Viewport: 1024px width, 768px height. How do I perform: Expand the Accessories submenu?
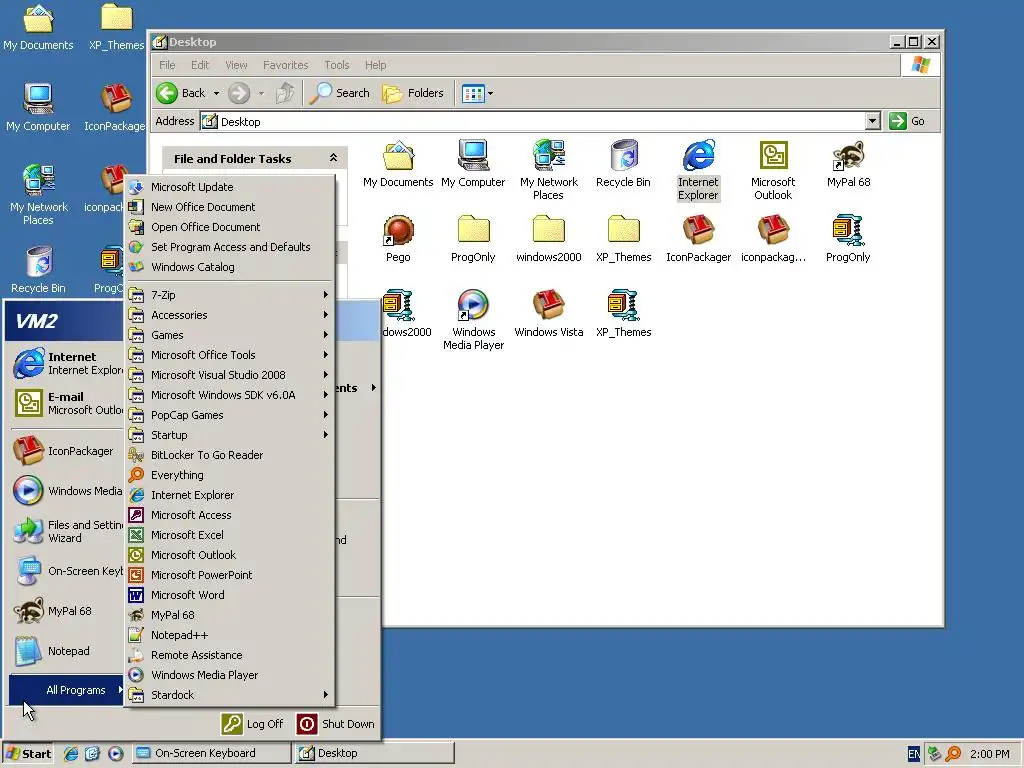pos(230,315)
